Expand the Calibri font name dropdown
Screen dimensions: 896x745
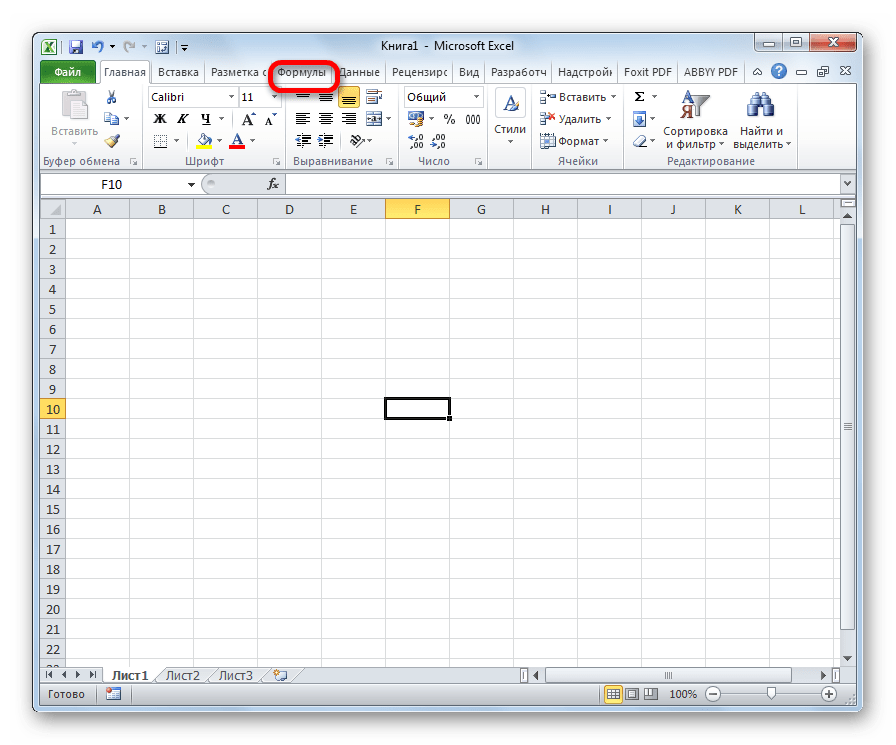229,97
